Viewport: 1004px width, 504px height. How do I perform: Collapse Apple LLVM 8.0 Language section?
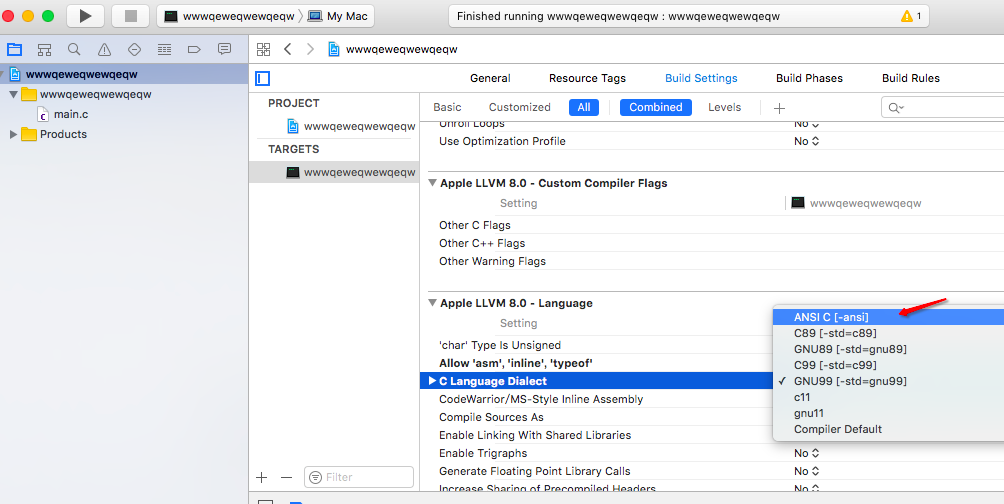[x=432, y=303]
